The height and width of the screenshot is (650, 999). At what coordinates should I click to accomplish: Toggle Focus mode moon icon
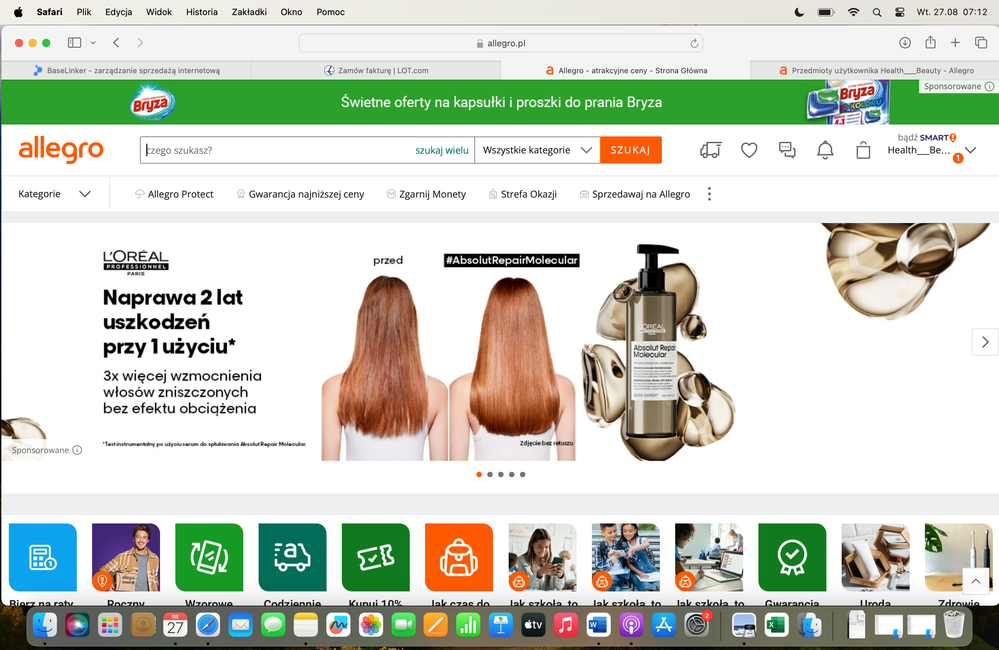799,12
